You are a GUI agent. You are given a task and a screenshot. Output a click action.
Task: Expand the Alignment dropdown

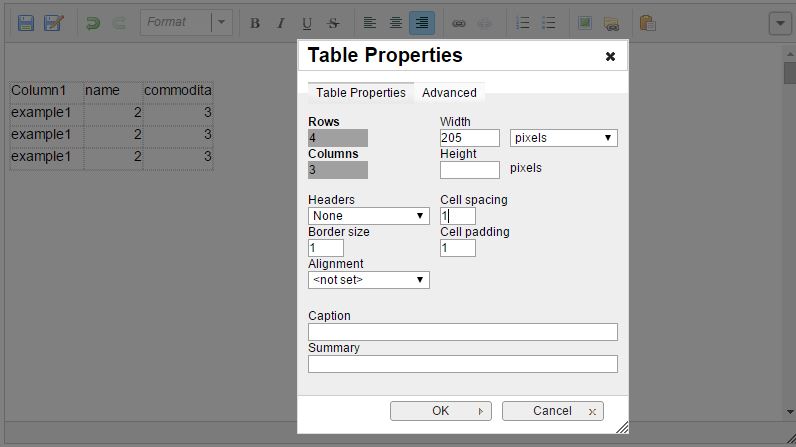tap(368, 280)
